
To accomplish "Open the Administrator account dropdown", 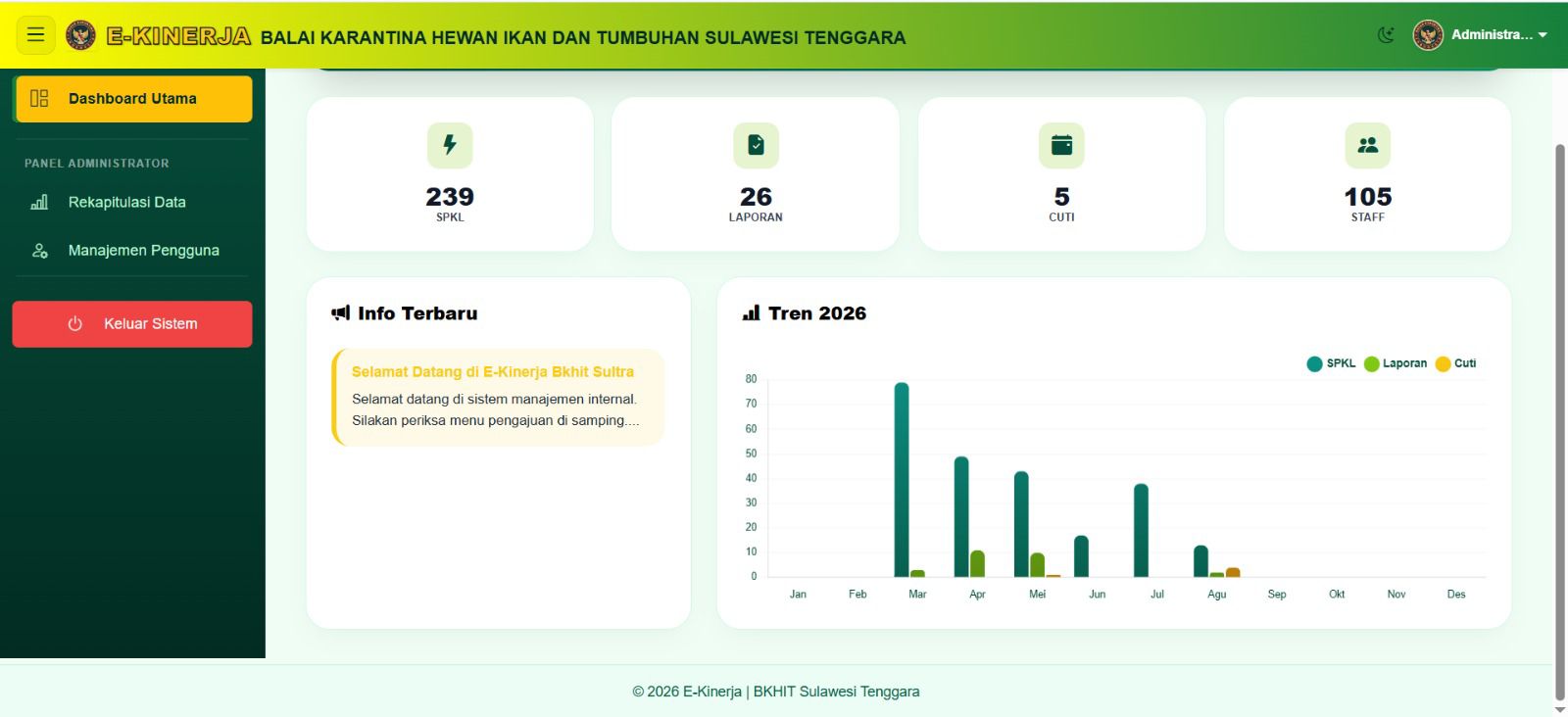I will pos(1481,35).
